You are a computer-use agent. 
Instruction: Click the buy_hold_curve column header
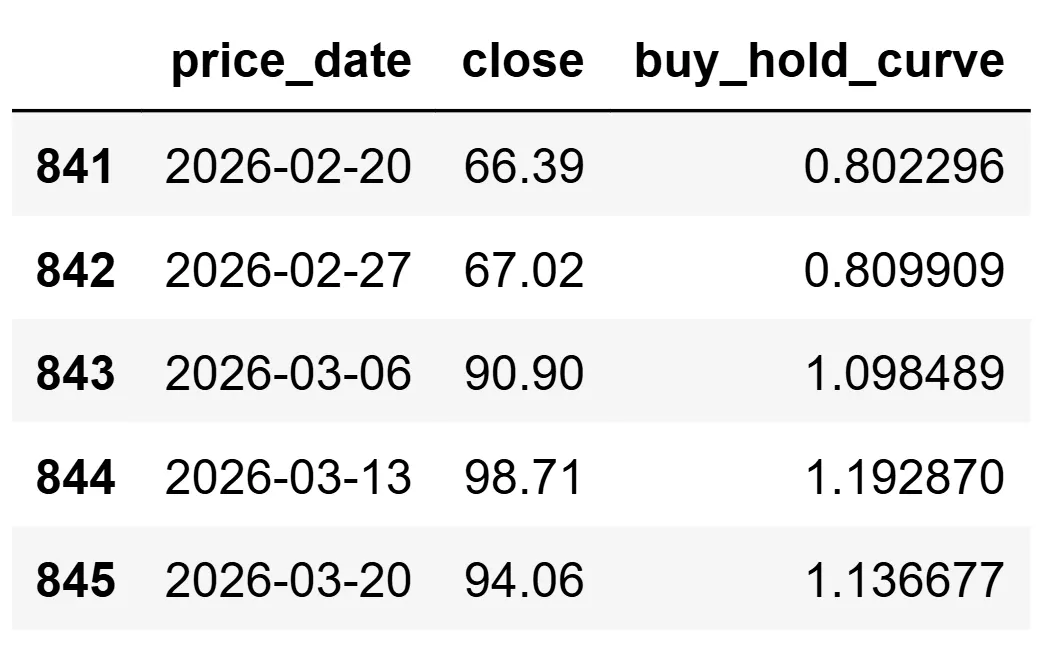click(x=819, y=62)
